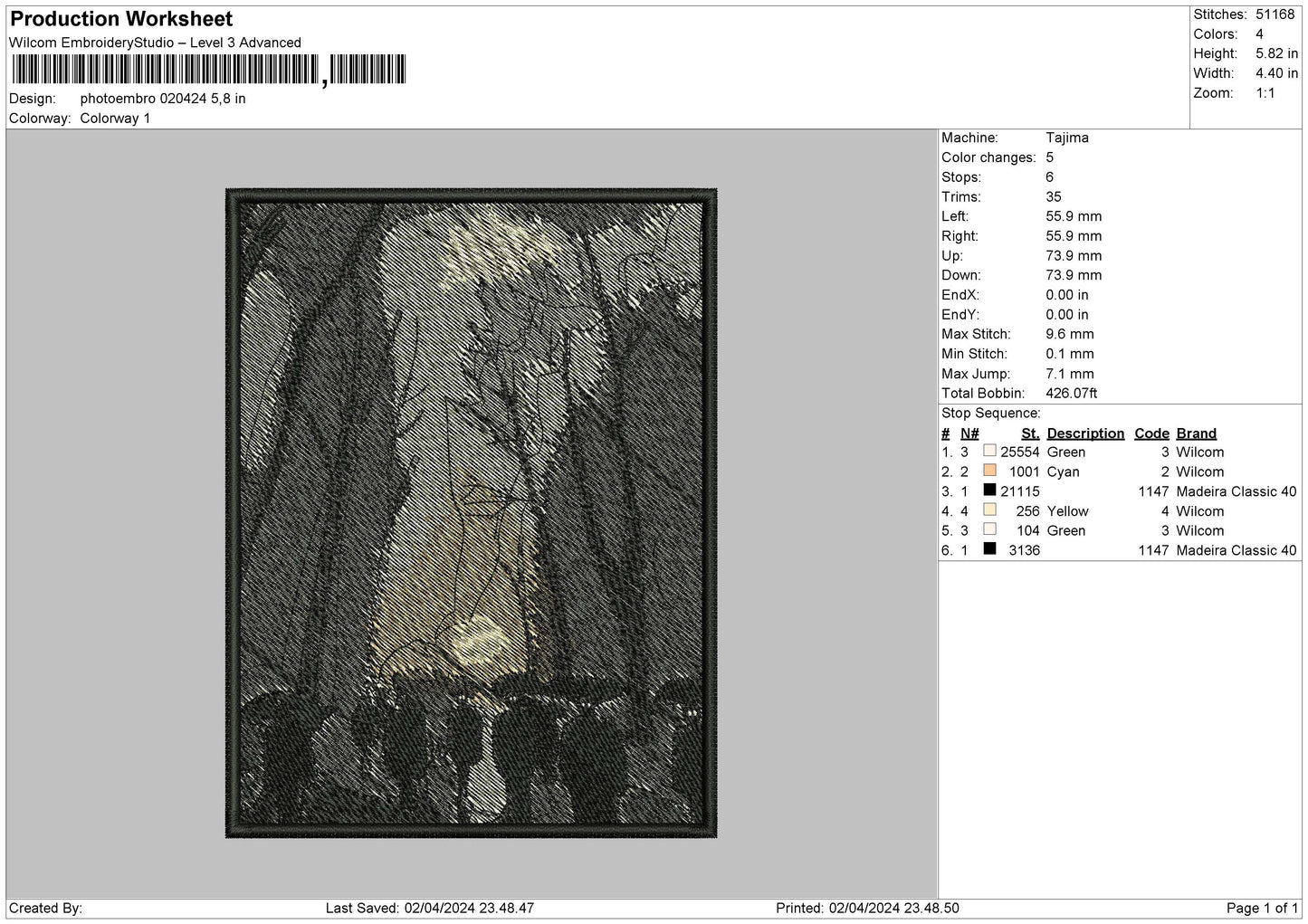
Task: Click the stitch count 104
Action: tap(1028, 531)
